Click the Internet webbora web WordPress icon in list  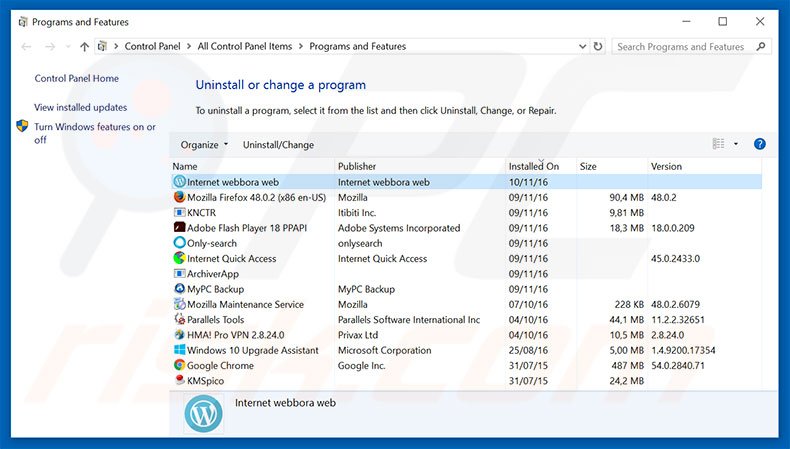179,181
